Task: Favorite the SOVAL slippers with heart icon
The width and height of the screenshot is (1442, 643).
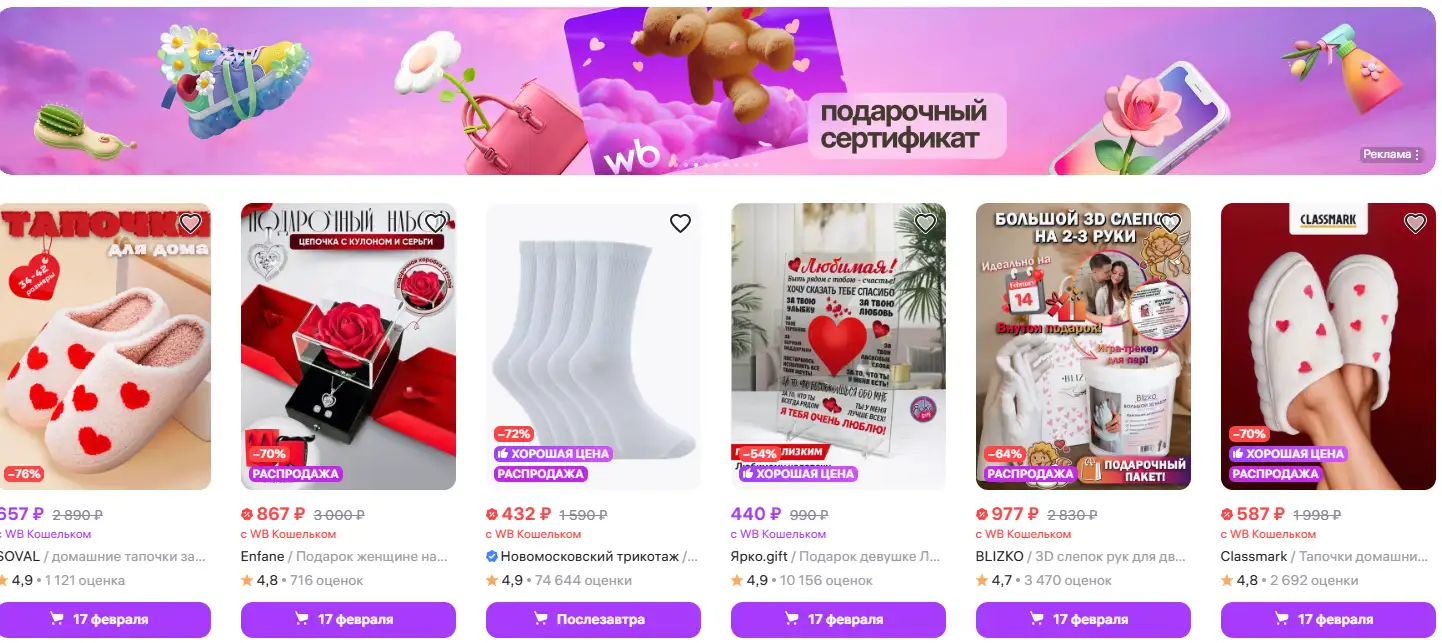Action: click(x=190, y=223)
